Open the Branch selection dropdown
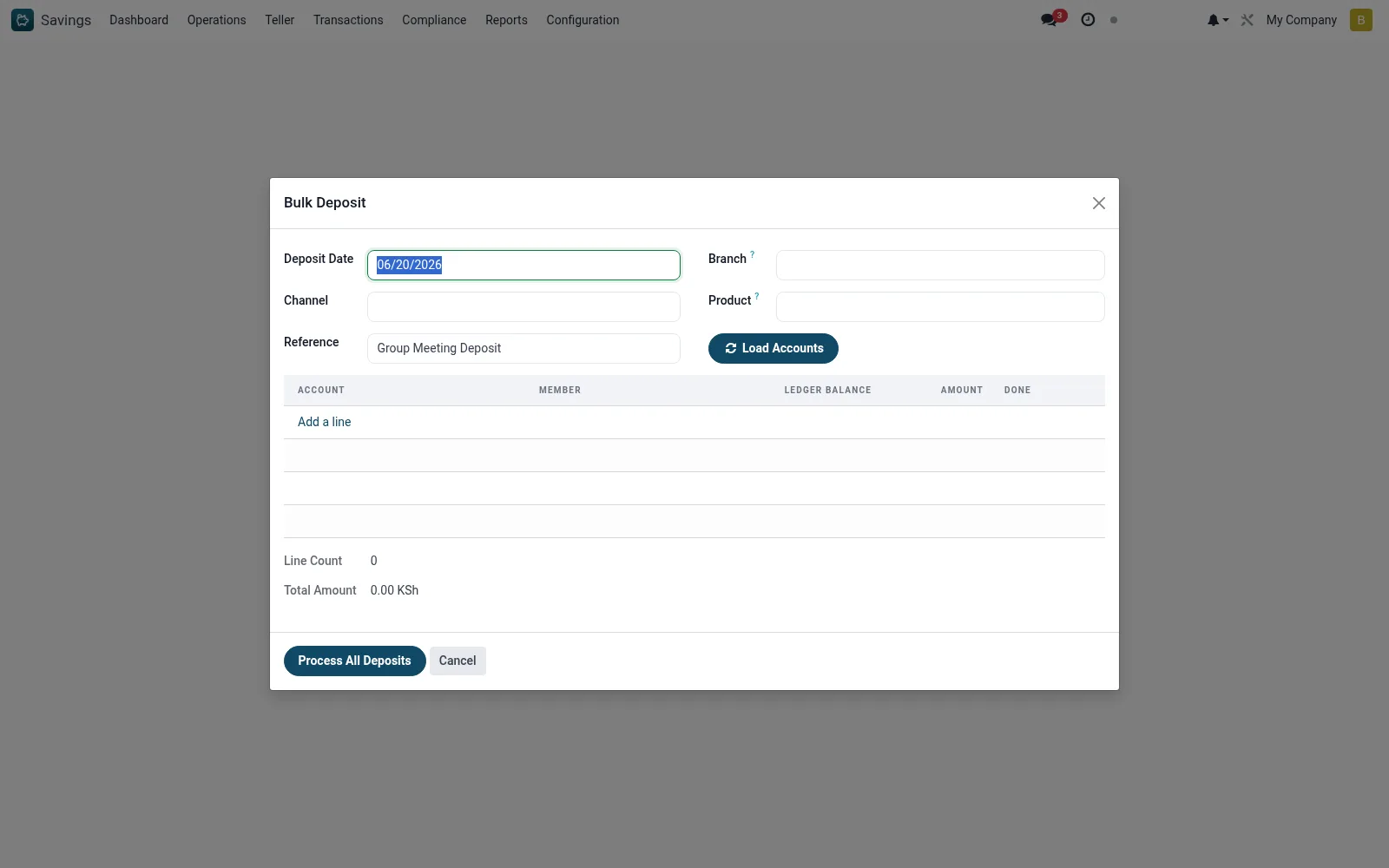Viewport: 1389px width, 868px height. [940, 265]
